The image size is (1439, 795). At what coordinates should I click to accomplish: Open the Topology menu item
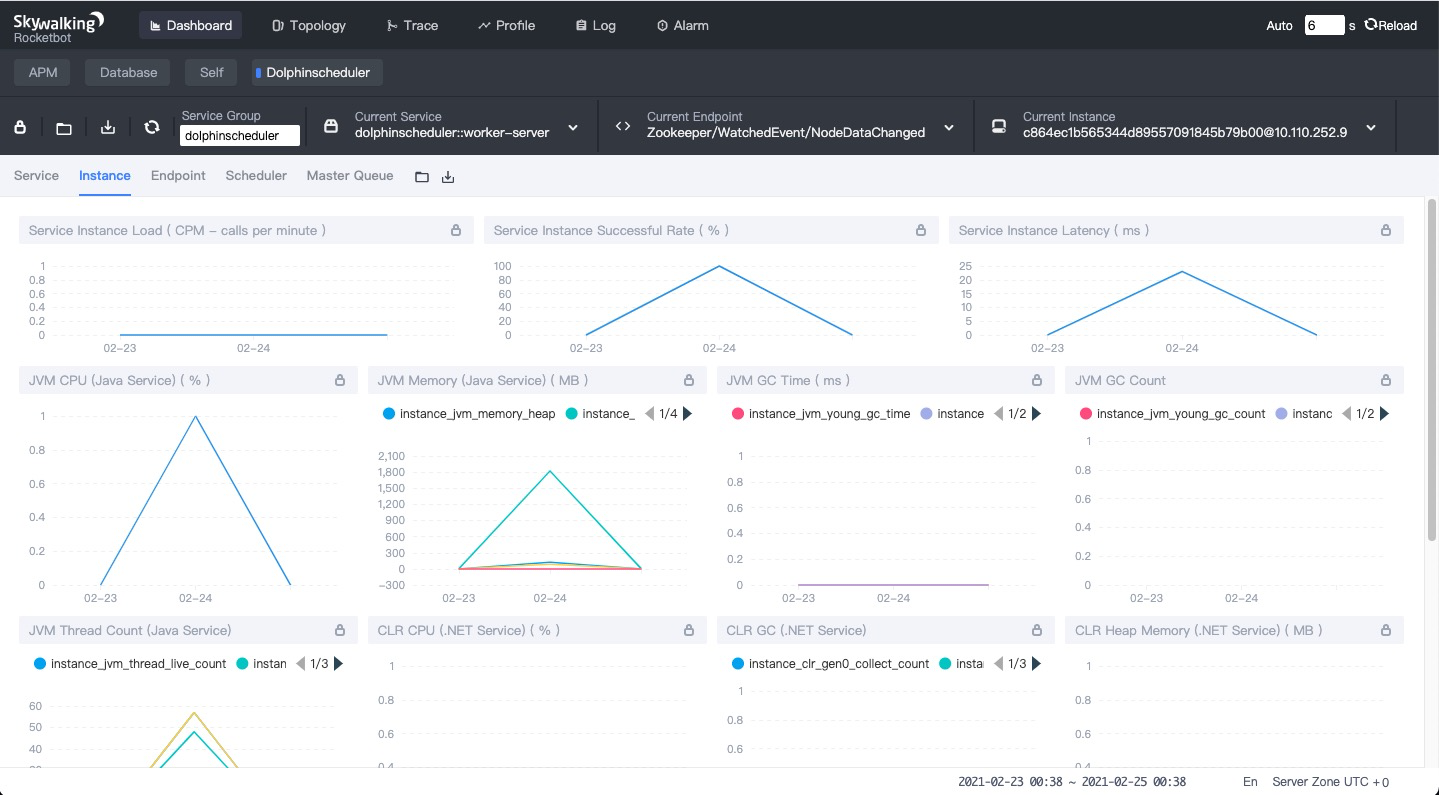click(x=309, y=25)
